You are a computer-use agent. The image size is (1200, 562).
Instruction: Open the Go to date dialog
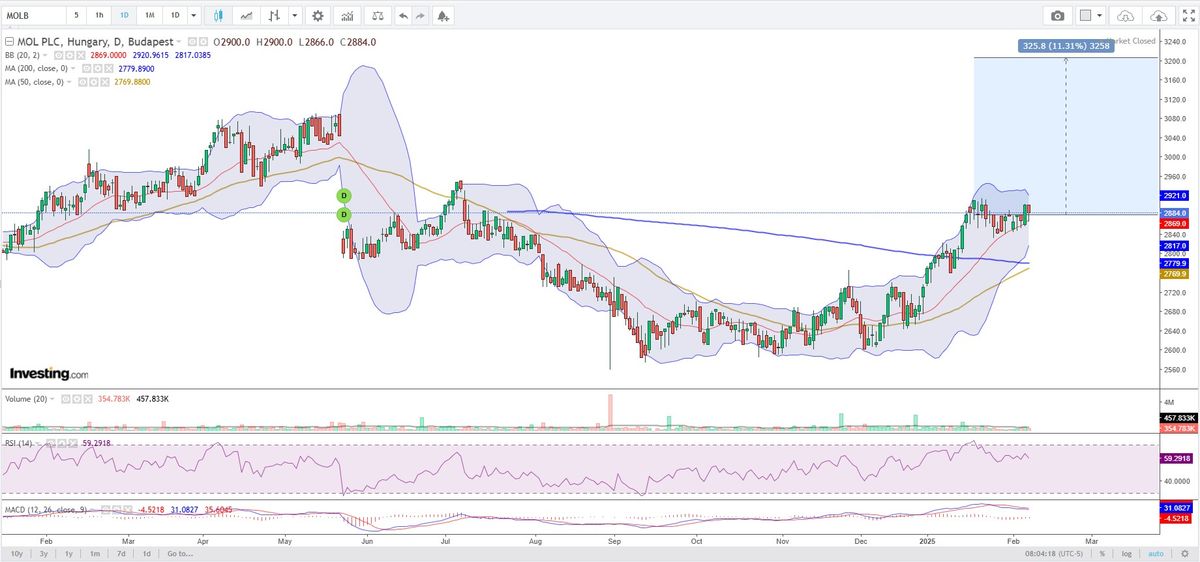click(x=180, y=553)
